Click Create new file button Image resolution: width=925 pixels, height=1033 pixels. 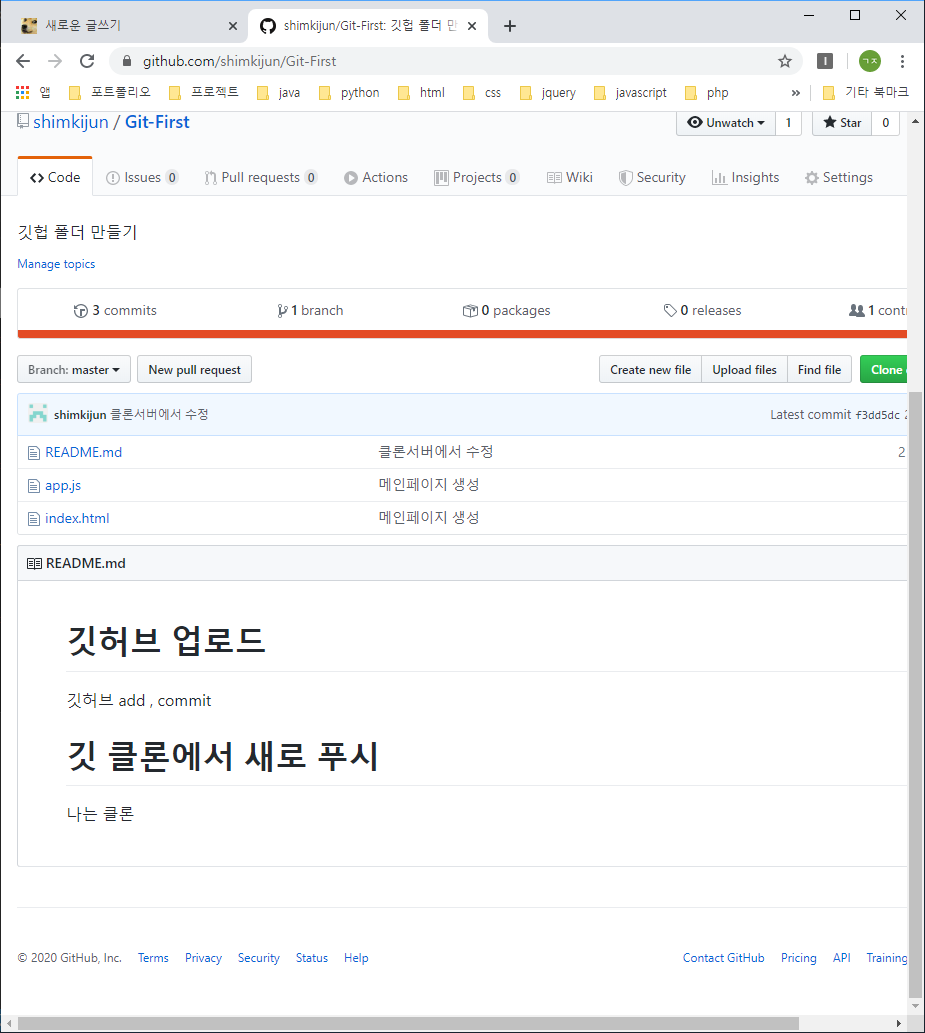650,370
